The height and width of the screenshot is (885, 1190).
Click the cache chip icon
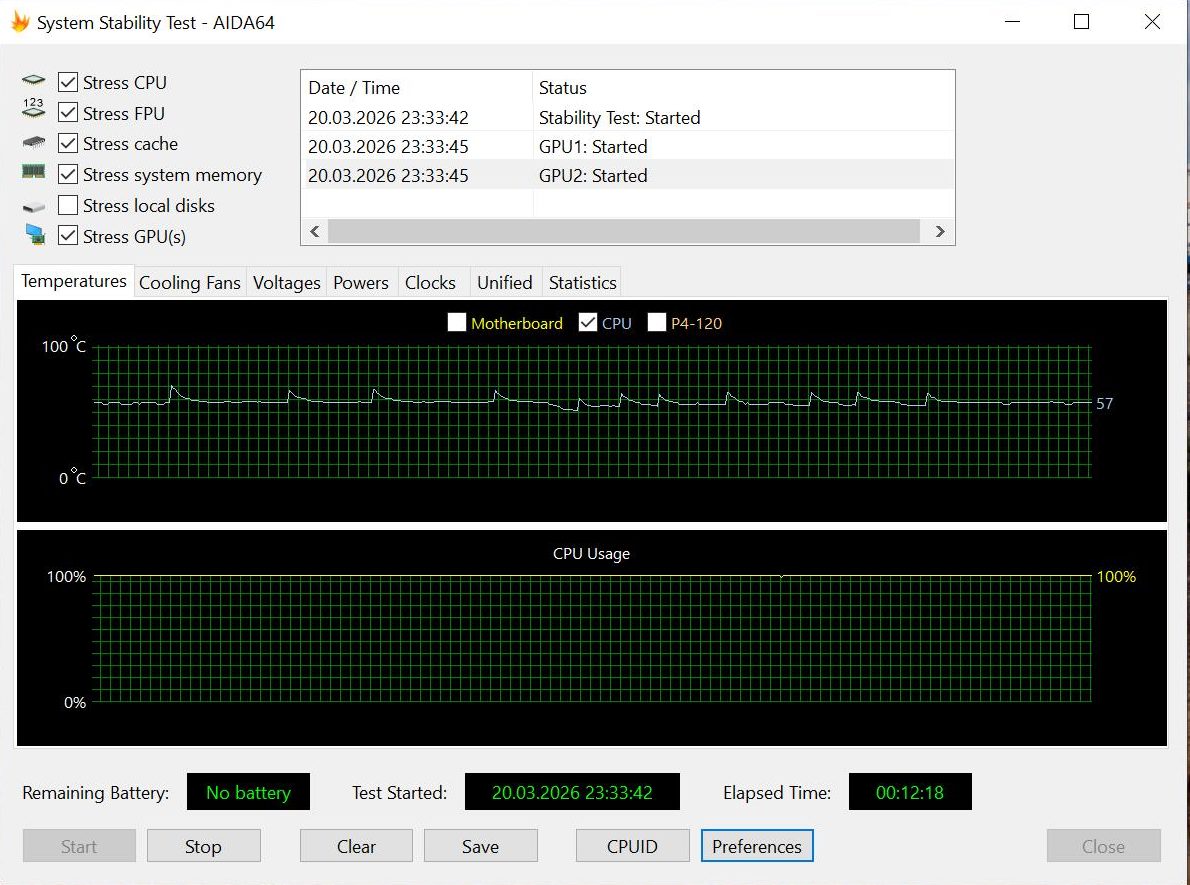(x=33, y=142)
